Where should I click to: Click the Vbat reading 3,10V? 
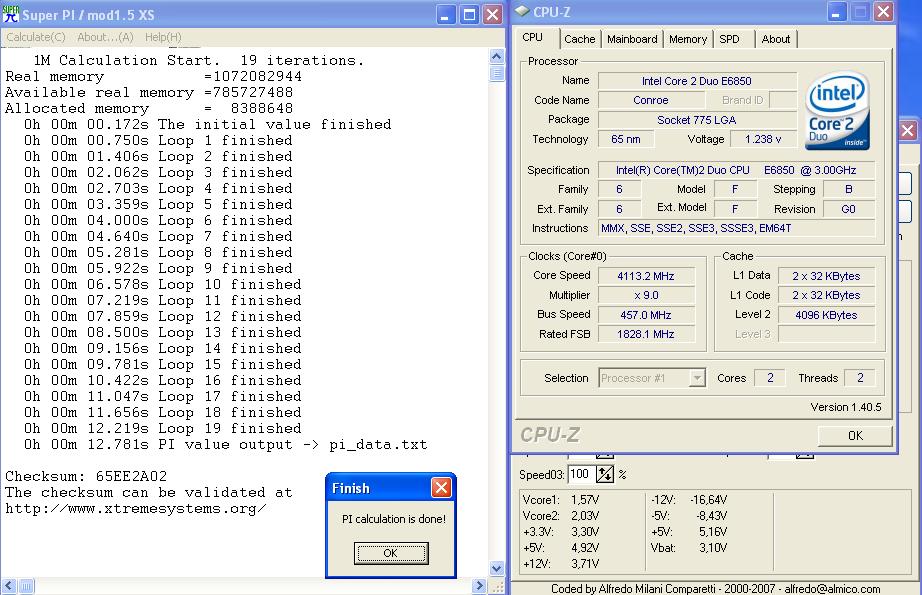(713, 547)
